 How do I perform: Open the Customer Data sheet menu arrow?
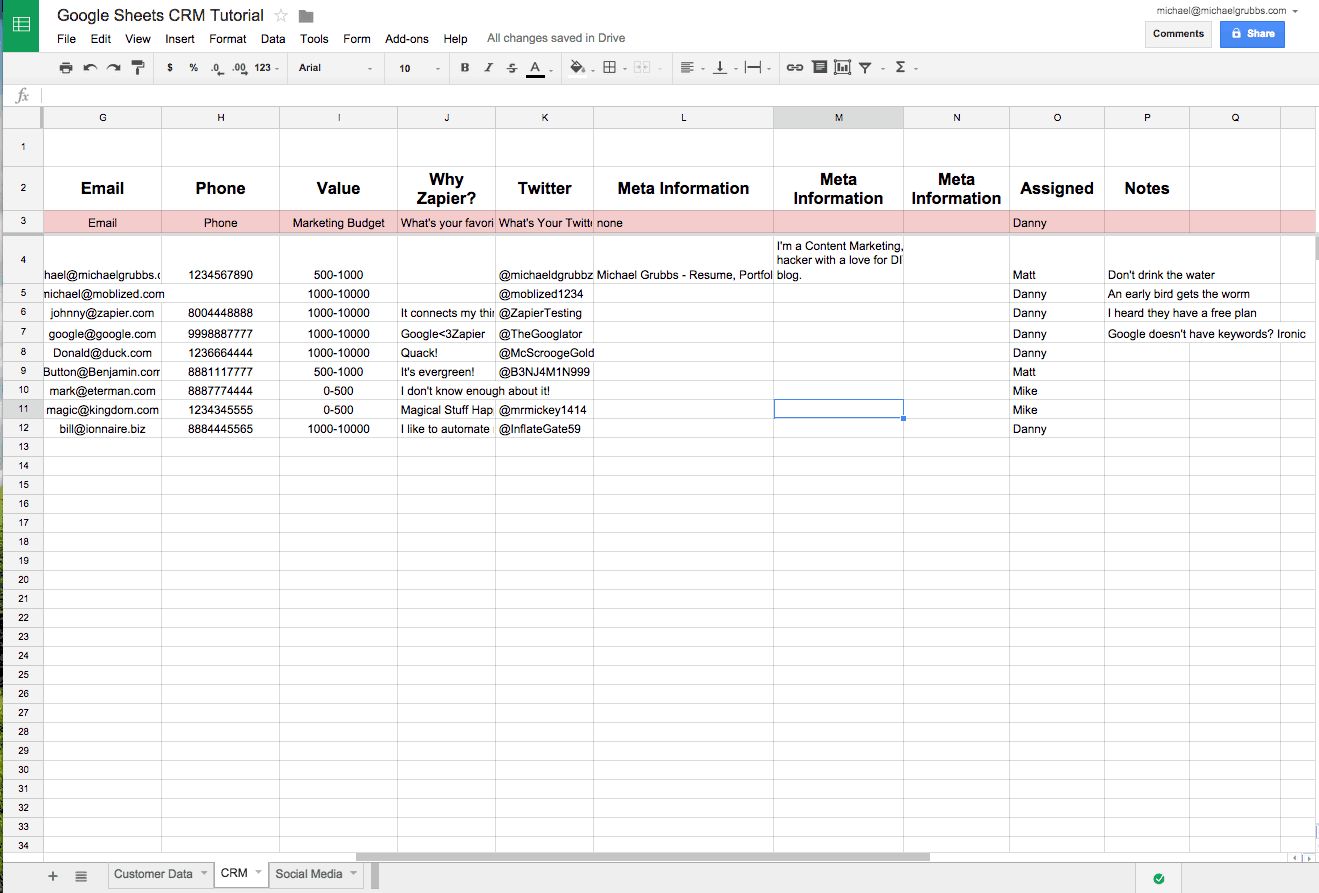(x=202, y=874)
